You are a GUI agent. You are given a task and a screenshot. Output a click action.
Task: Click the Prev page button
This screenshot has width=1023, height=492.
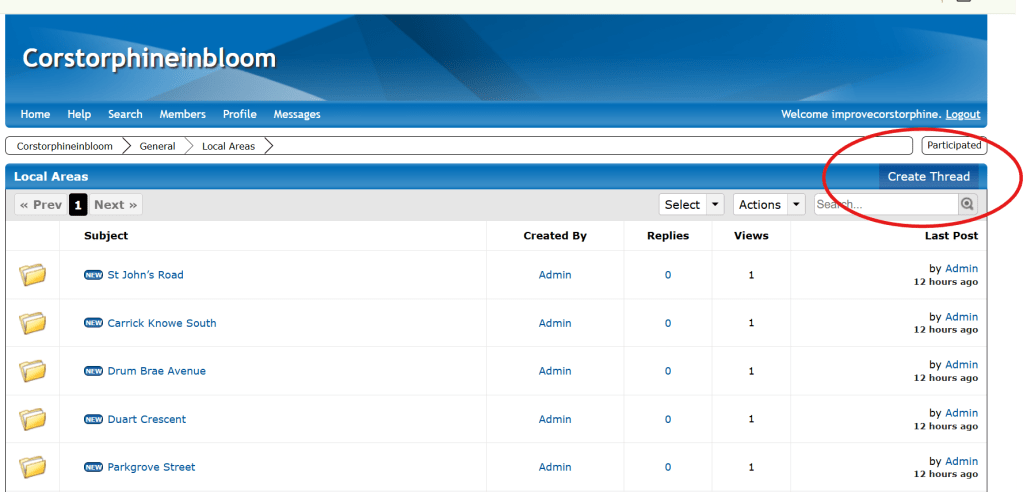tap(41, 205)
